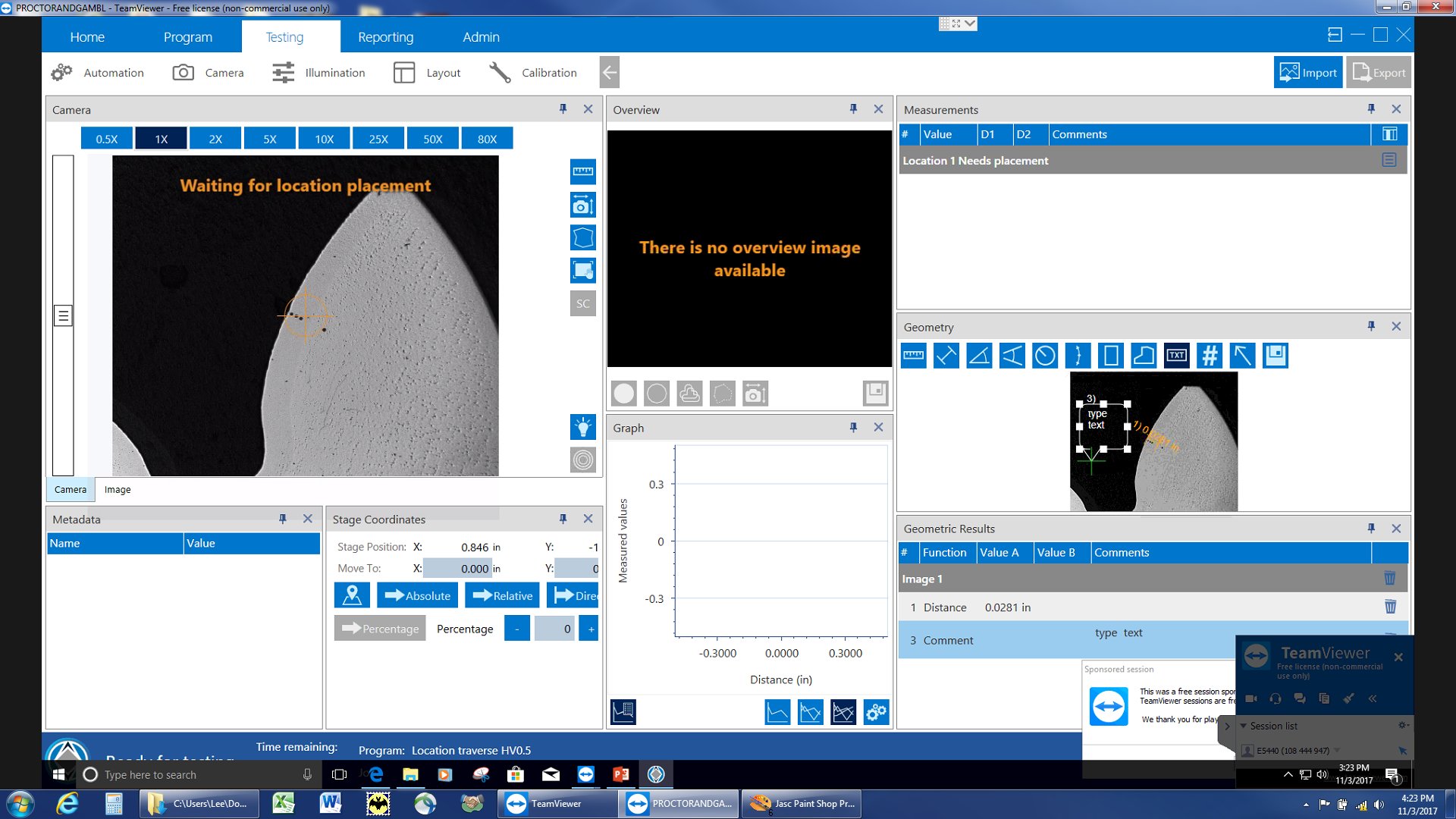Click the filled circle icon under Overview
This screenshot has width=1456, height=819.
[624, 394]
